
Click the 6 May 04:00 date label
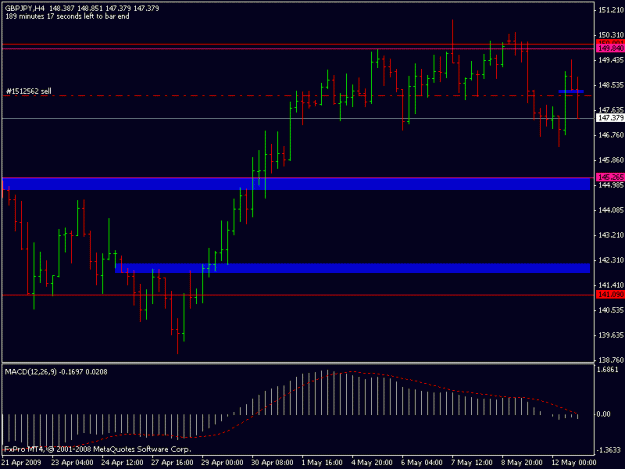422,462
